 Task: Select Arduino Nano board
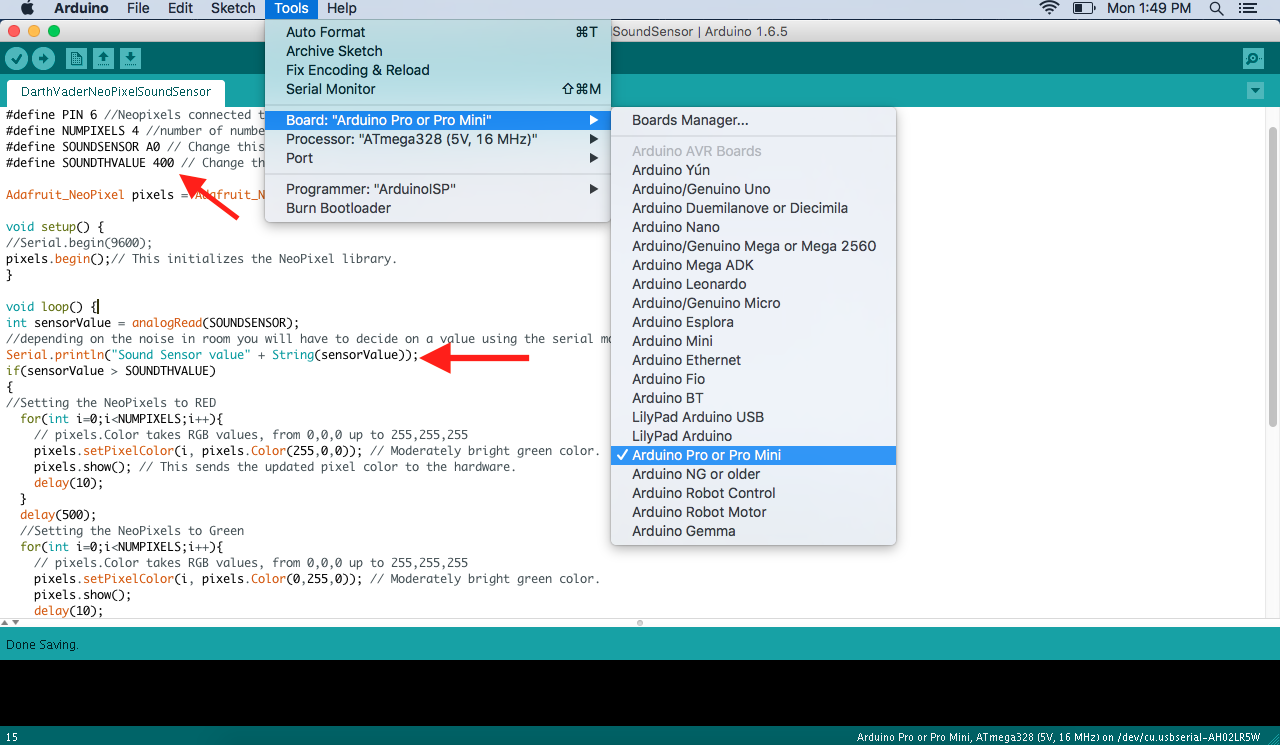pos(753,227)
